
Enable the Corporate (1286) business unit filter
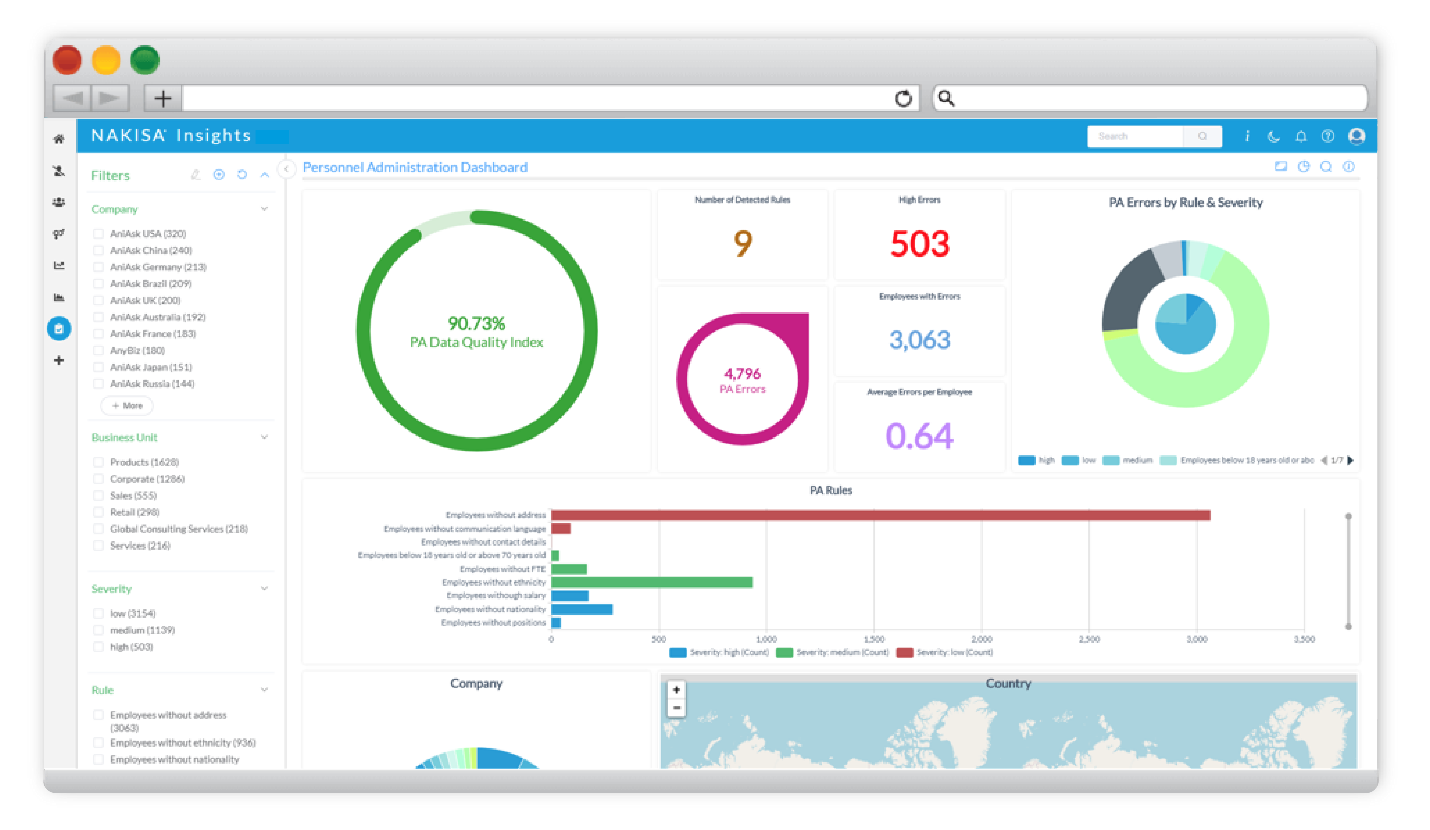pyautogui.click(x=98, y=479)
